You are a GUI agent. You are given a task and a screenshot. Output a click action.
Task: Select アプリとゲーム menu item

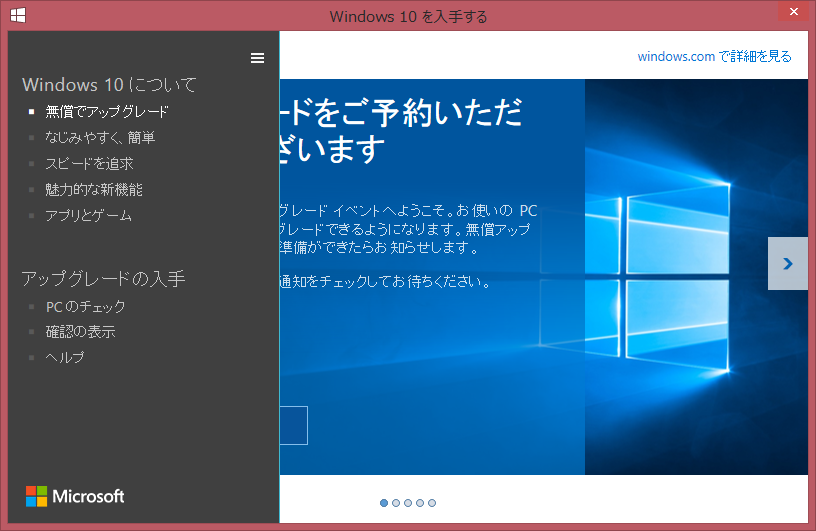(x=88, y=216)
